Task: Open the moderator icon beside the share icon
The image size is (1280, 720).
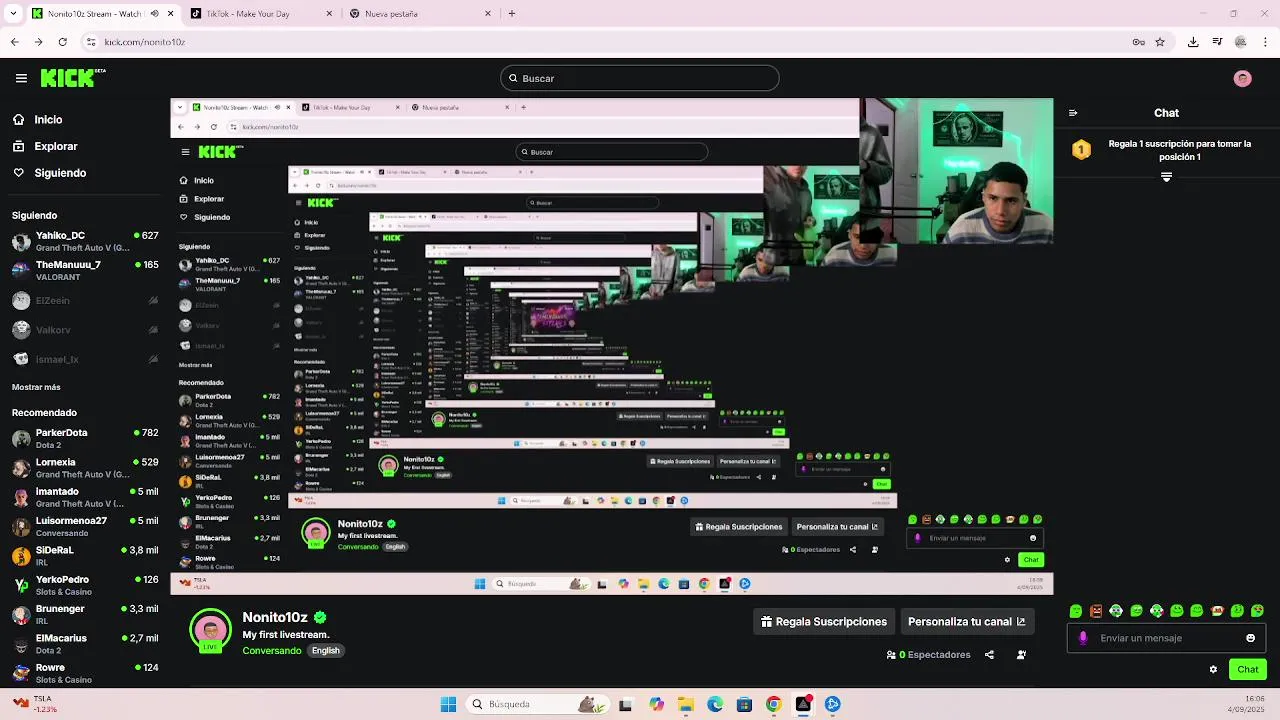Action: (1021, 655)
